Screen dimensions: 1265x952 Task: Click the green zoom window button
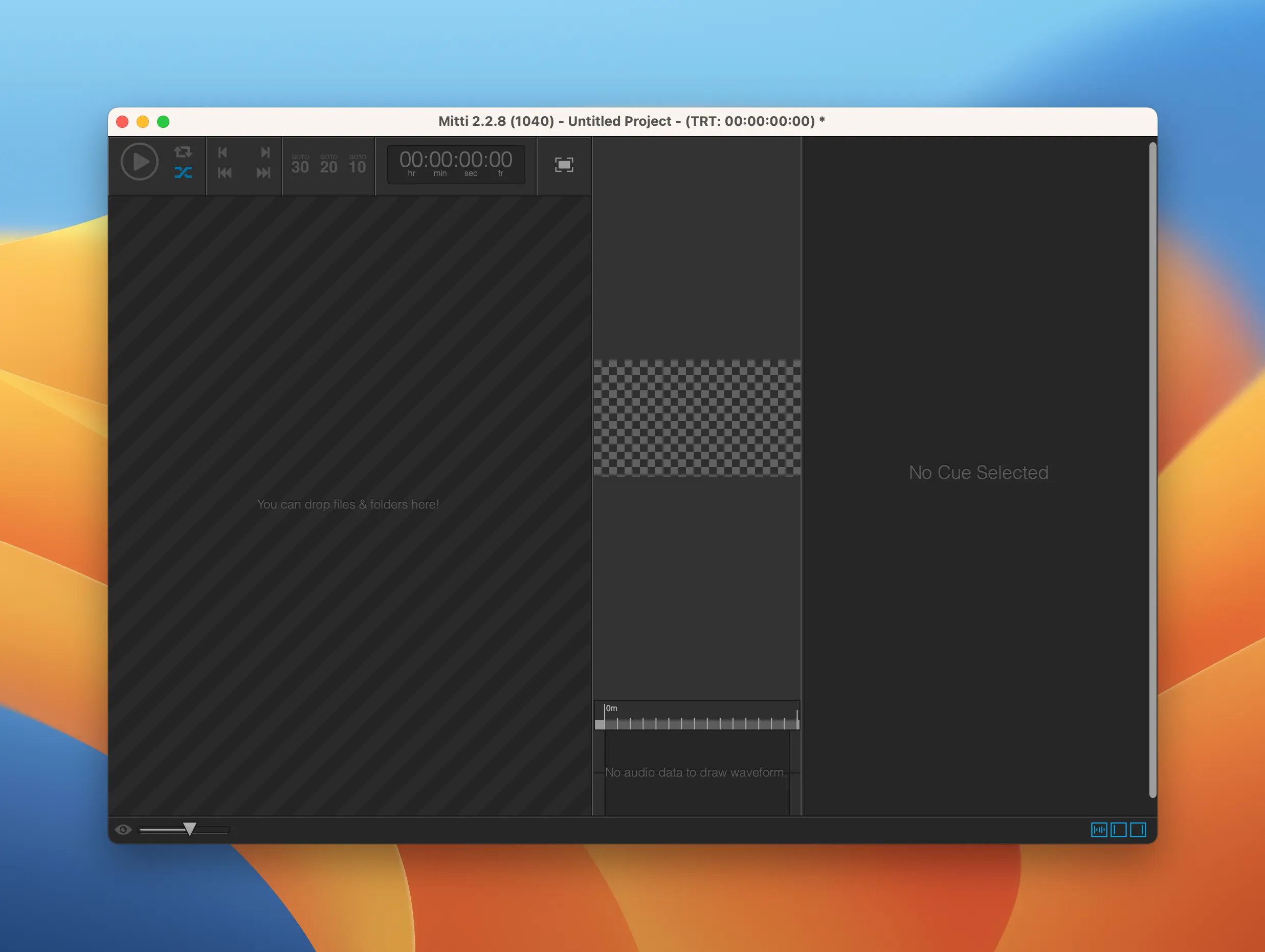pyautogui.click(x=164, y=122)
